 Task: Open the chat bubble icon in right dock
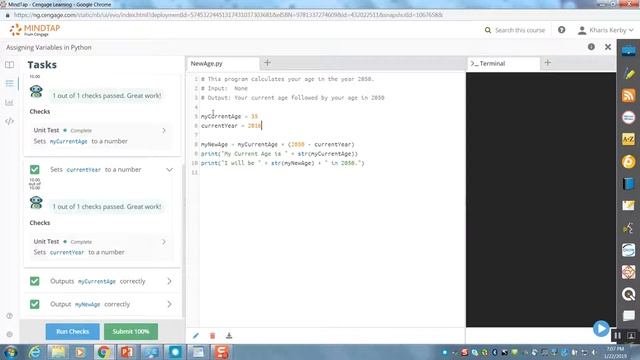[x=629, y=316]
